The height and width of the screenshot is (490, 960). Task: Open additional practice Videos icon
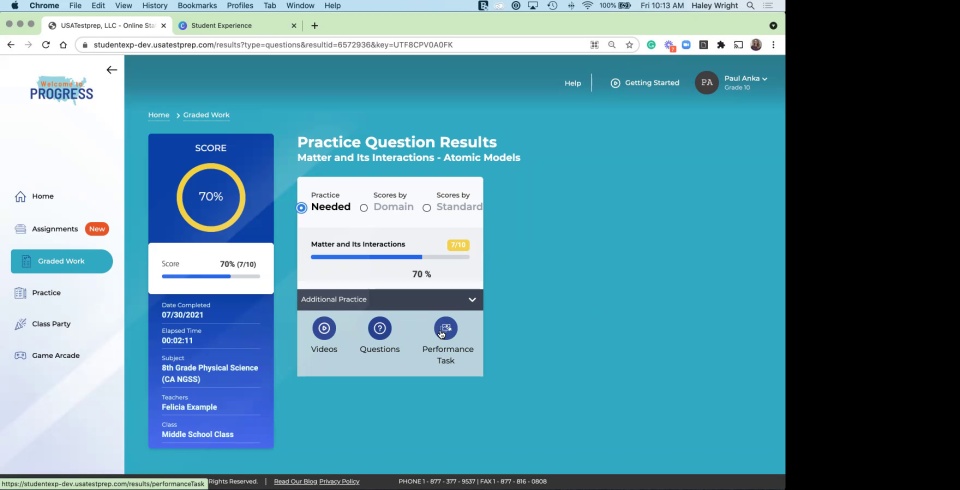tap(324, 328)
